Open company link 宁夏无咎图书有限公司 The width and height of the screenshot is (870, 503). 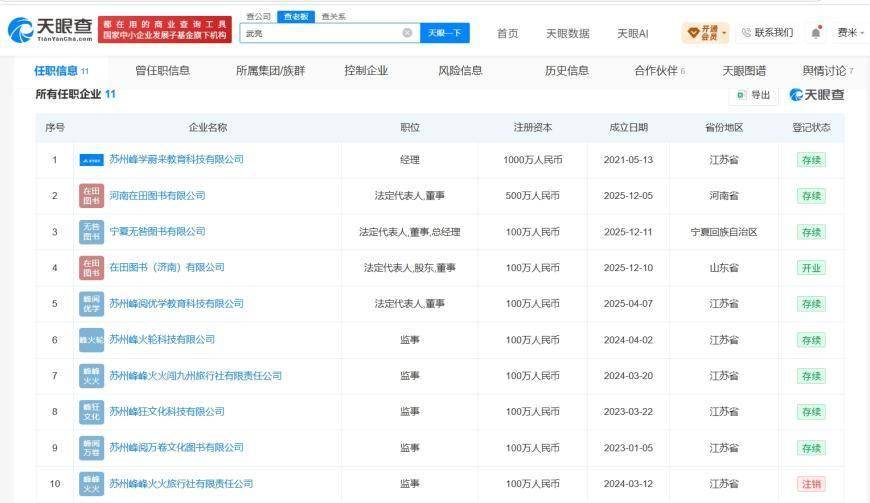click(157, 231)
